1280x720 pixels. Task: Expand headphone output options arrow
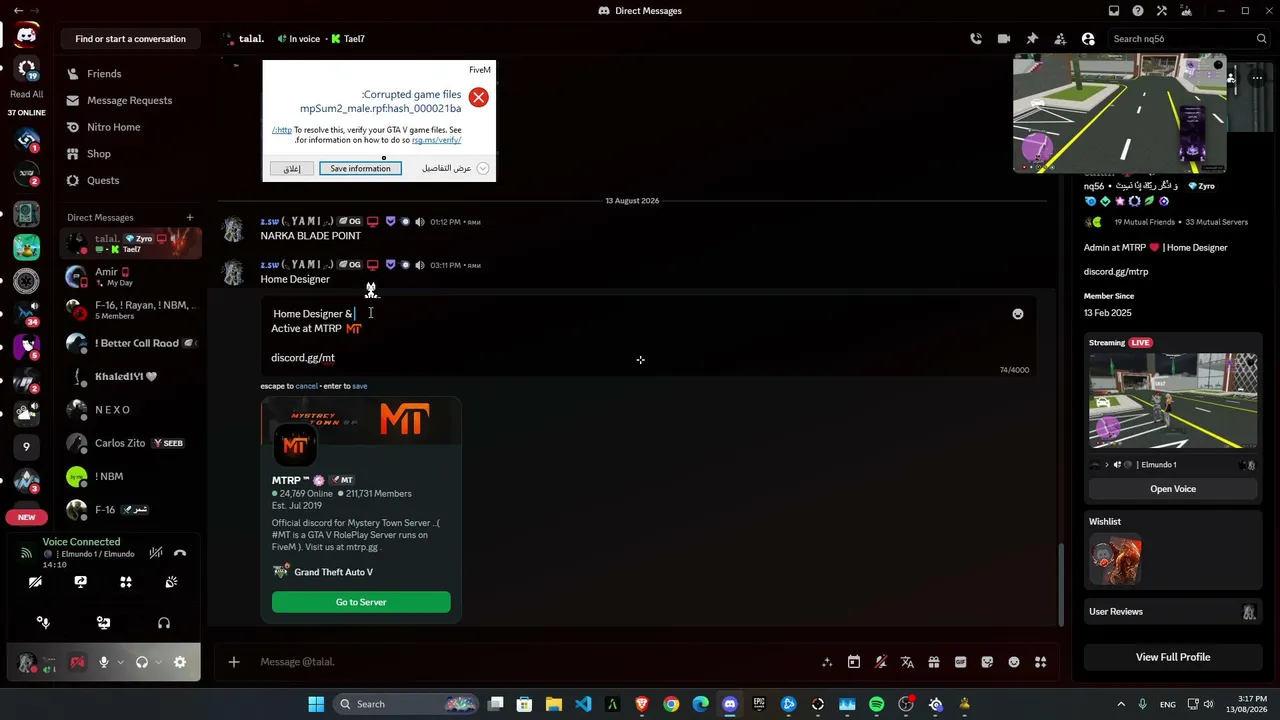pyautogui.click(x=158, y=662)
